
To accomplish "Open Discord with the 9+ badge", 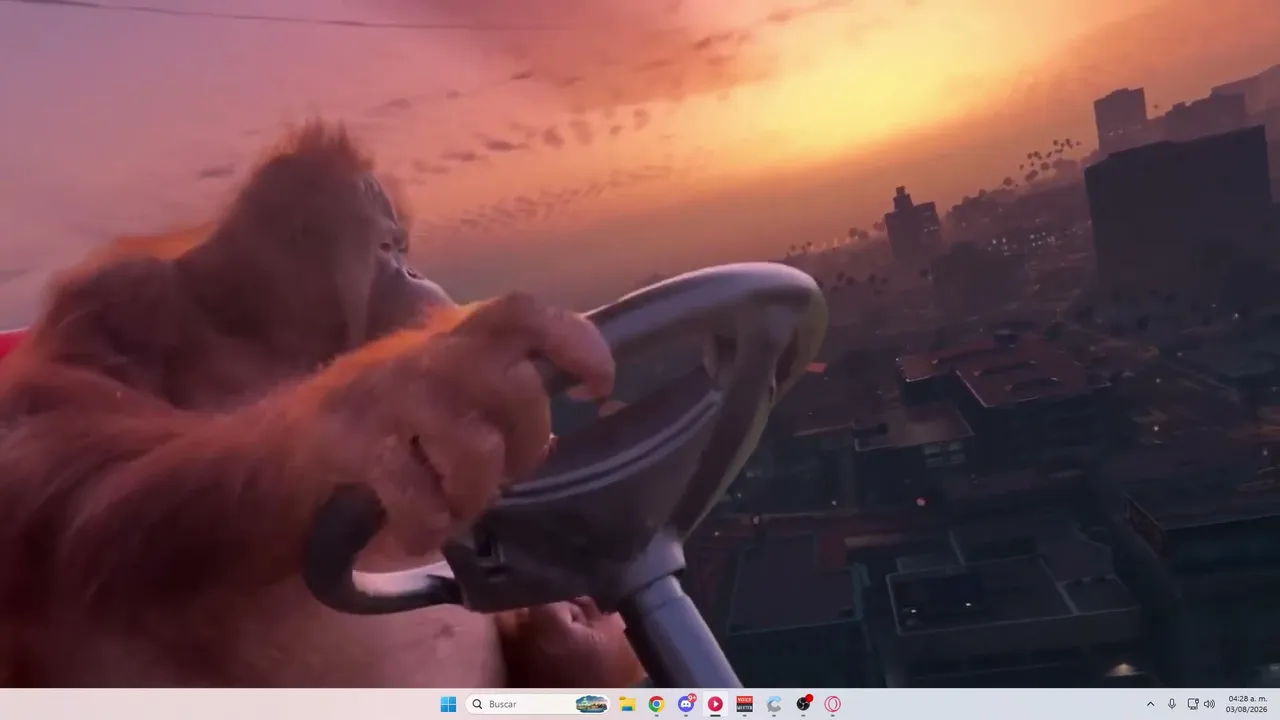I will point(686,704).
